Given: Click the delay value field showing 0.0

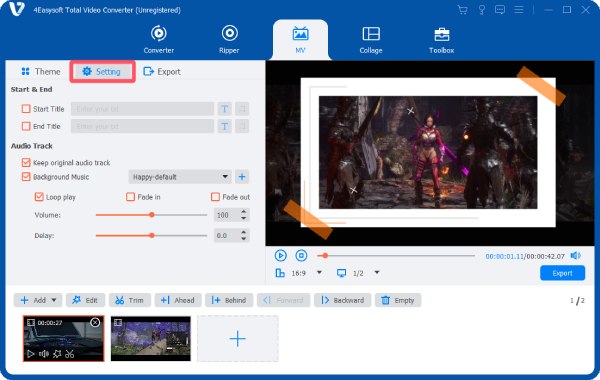Looking at the screenshot, I should tap(227, 235).
